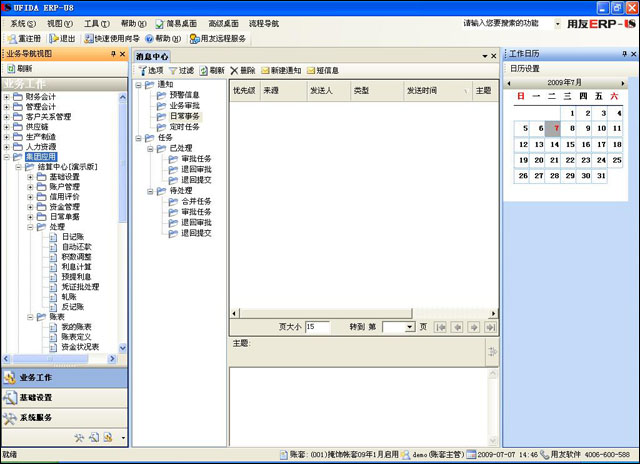Click the 刷新 icon in message center toolbar
The width and height of the screenshot is (640, 464).
pyautogui.click(x=204, y=71)
